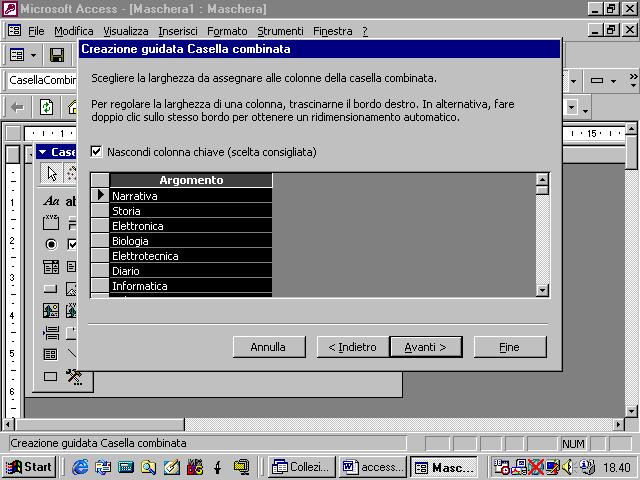This screenshot has height=480, width=640.
Task: Select the Select Objects arrow tool
Action: [51, 173]
